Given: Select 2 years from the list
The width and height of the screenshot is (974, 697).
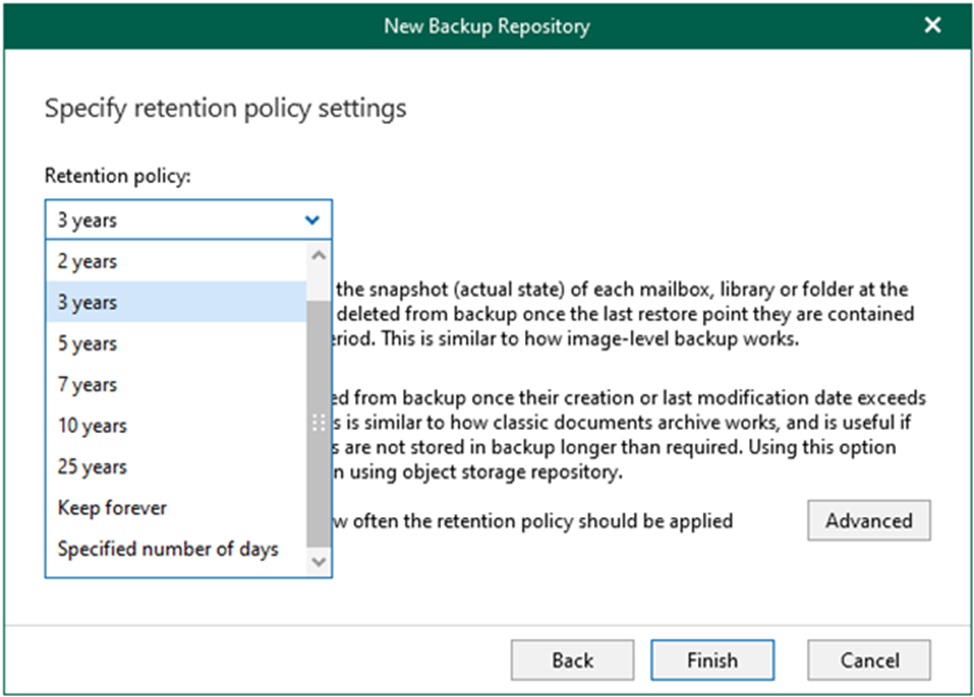Looking at the screenshot, I should coord(176,261).
